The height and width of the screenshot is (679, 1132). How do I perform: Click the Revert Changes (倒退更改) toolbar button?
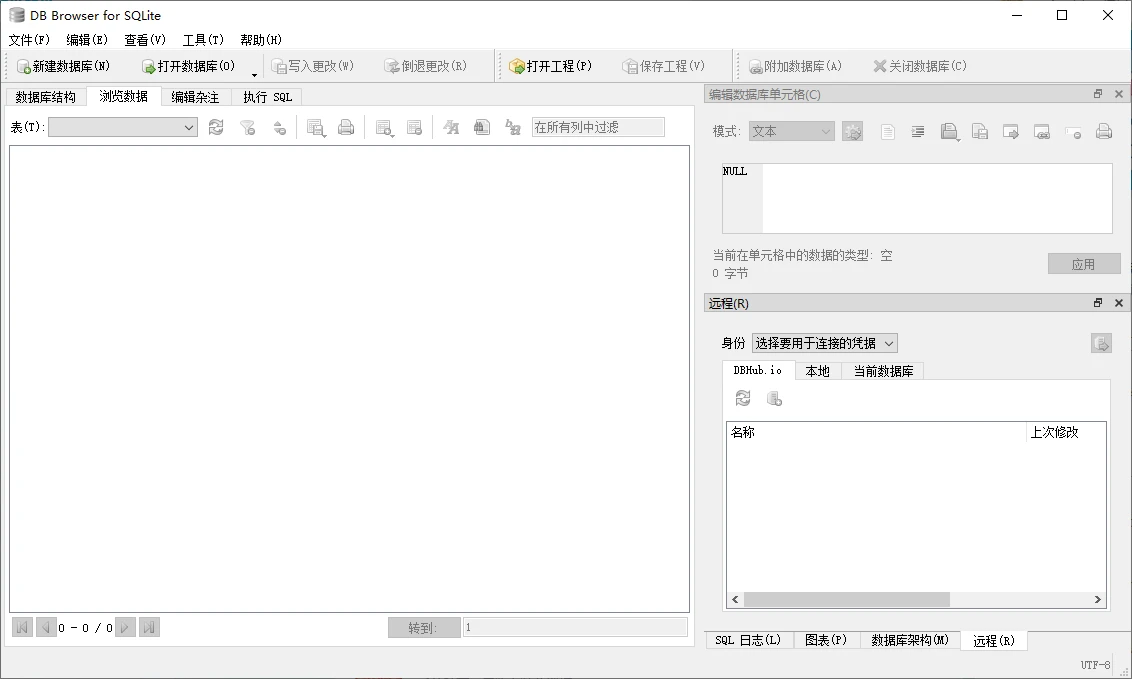(x=426, y=66)
